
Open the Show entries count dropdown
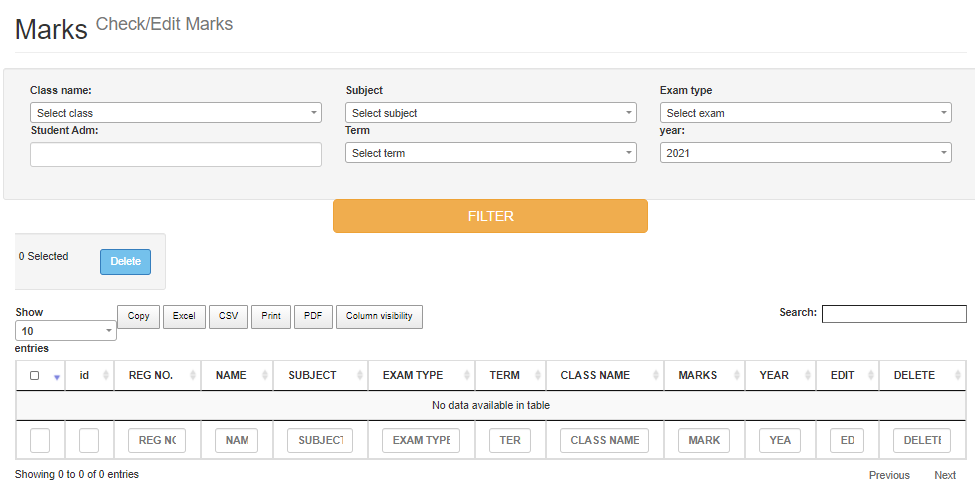[x=66, y=331]
